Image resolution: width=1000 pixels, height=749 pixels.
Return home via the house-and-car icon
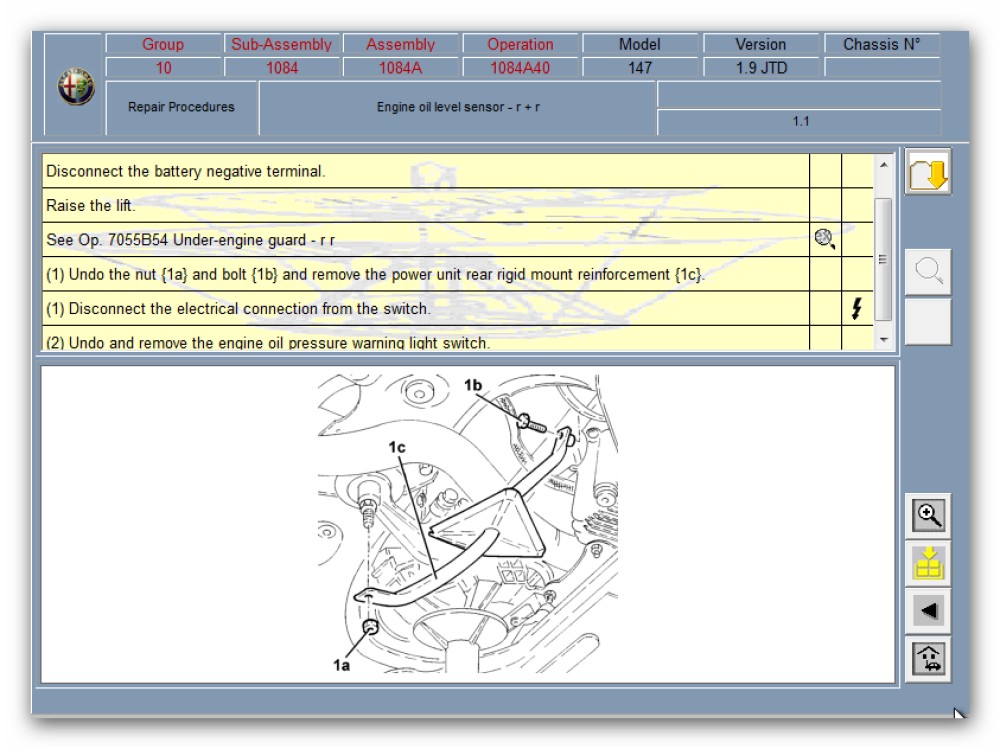928,659
